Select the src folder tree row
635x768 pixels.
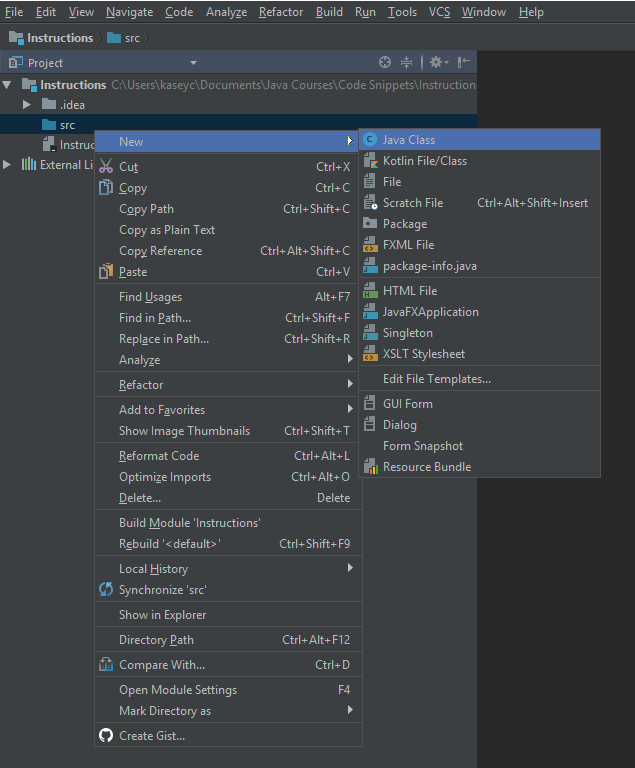coord(238,124)
